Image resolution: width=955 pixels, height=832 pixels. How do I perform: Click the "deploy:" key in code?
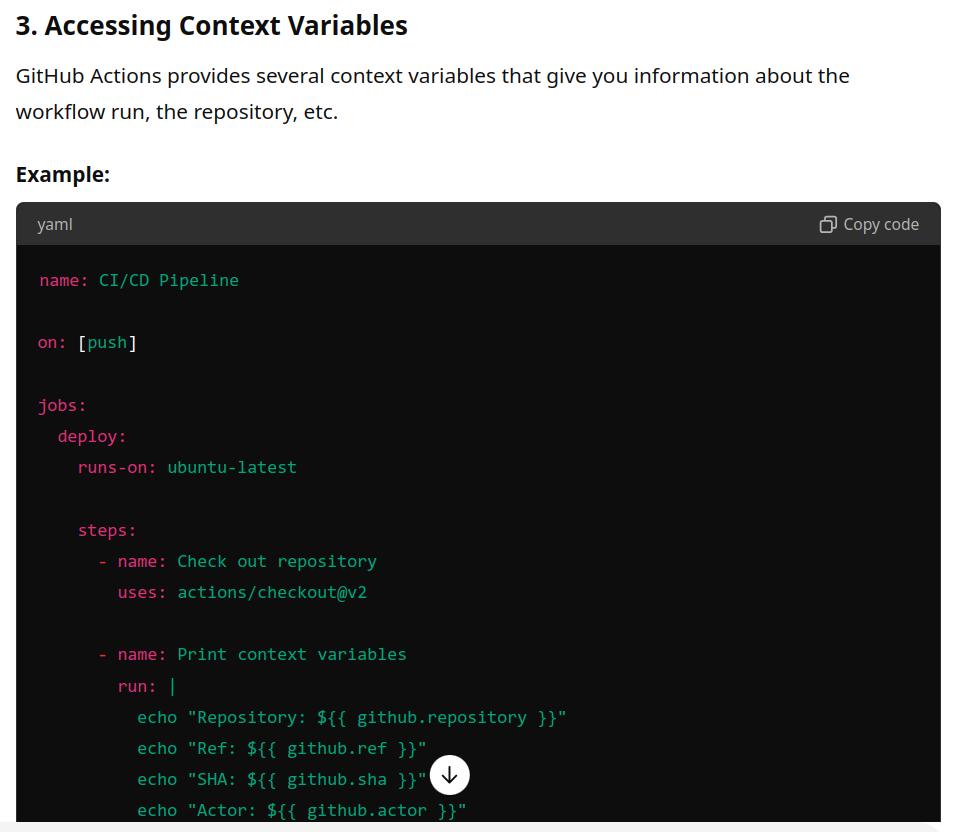(92, 436)
